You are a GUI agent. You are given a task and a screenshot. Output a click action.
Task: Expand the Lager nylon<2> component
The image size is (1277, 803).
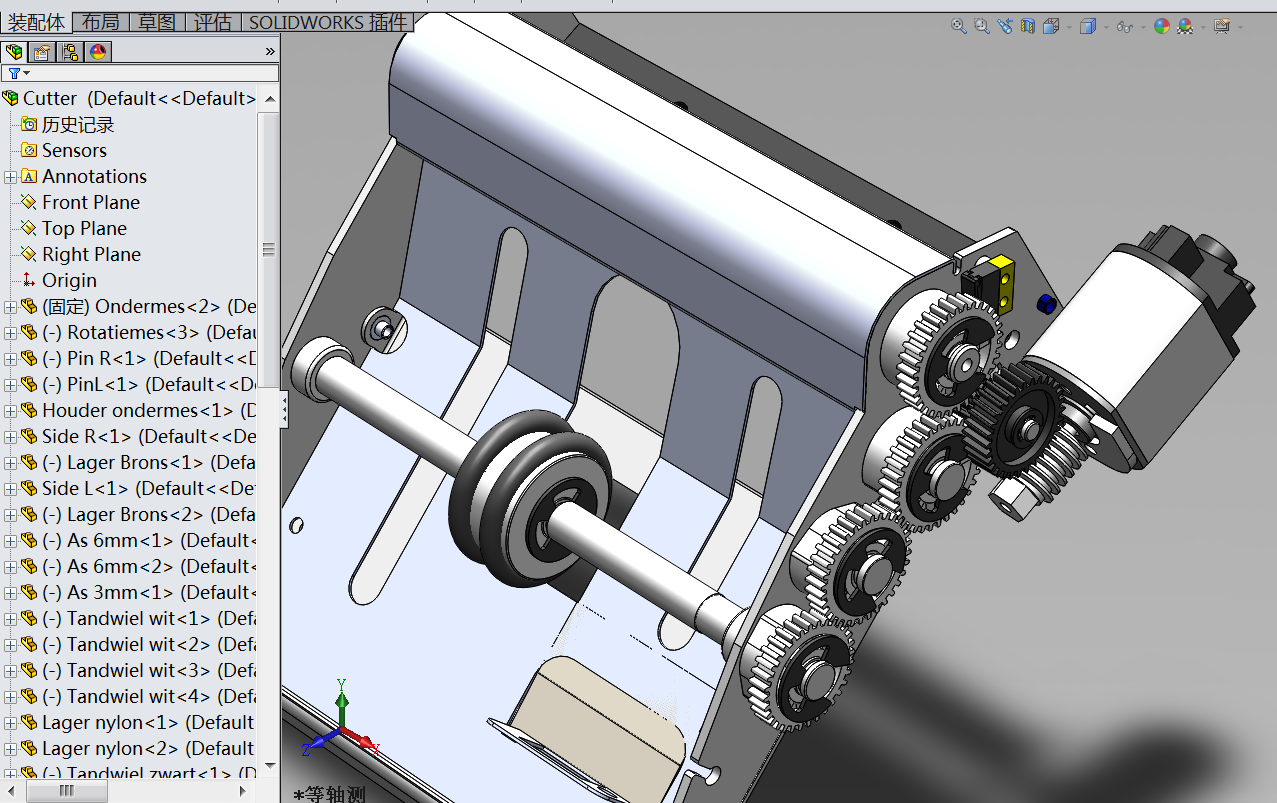[10, 749]
